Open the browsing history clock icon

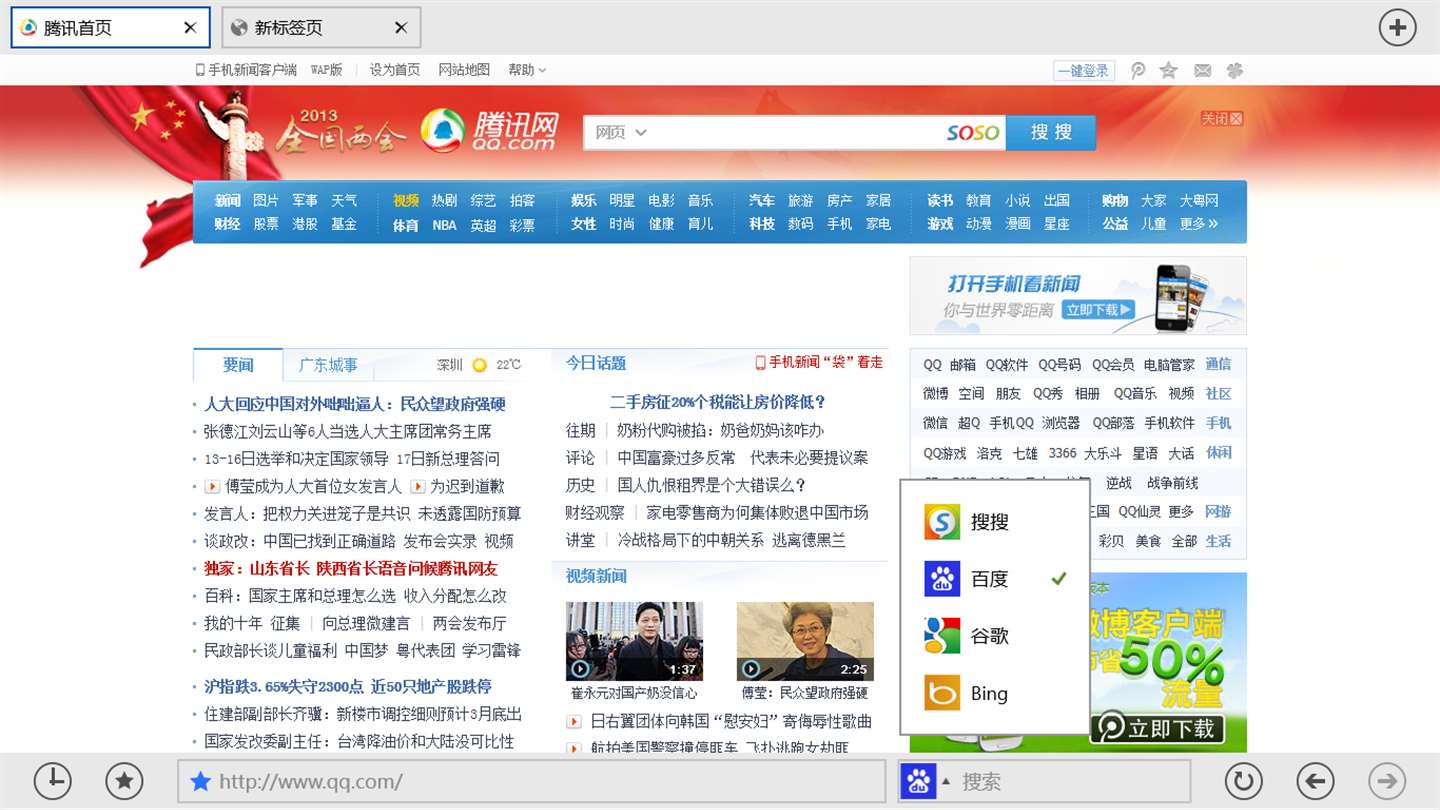[52, 781]
